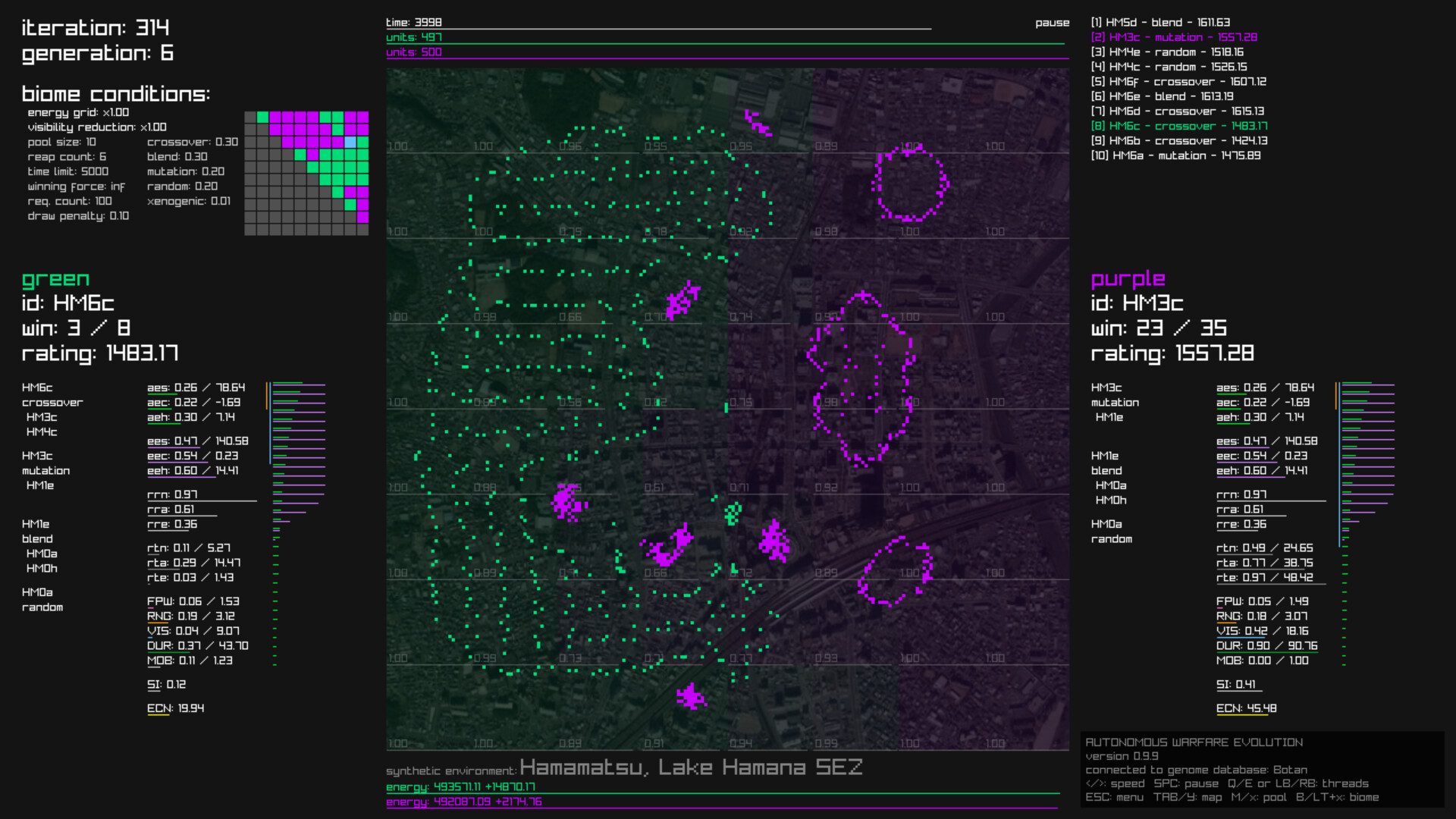Select ranking entry [1] HM5d blend
1456x819 pixels.
(x=1159, y=23)
